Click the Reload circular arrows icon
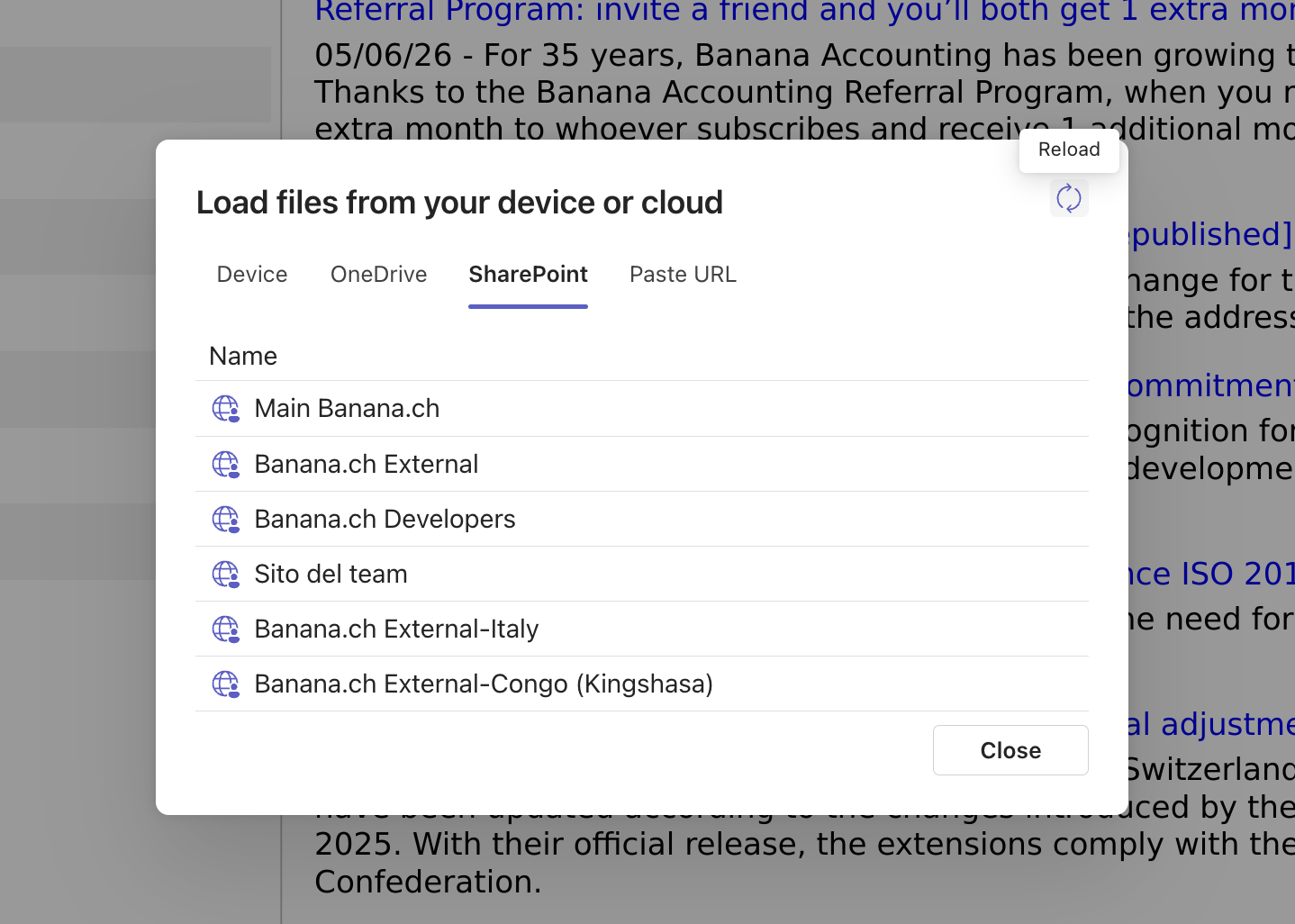 (1069, 198)
